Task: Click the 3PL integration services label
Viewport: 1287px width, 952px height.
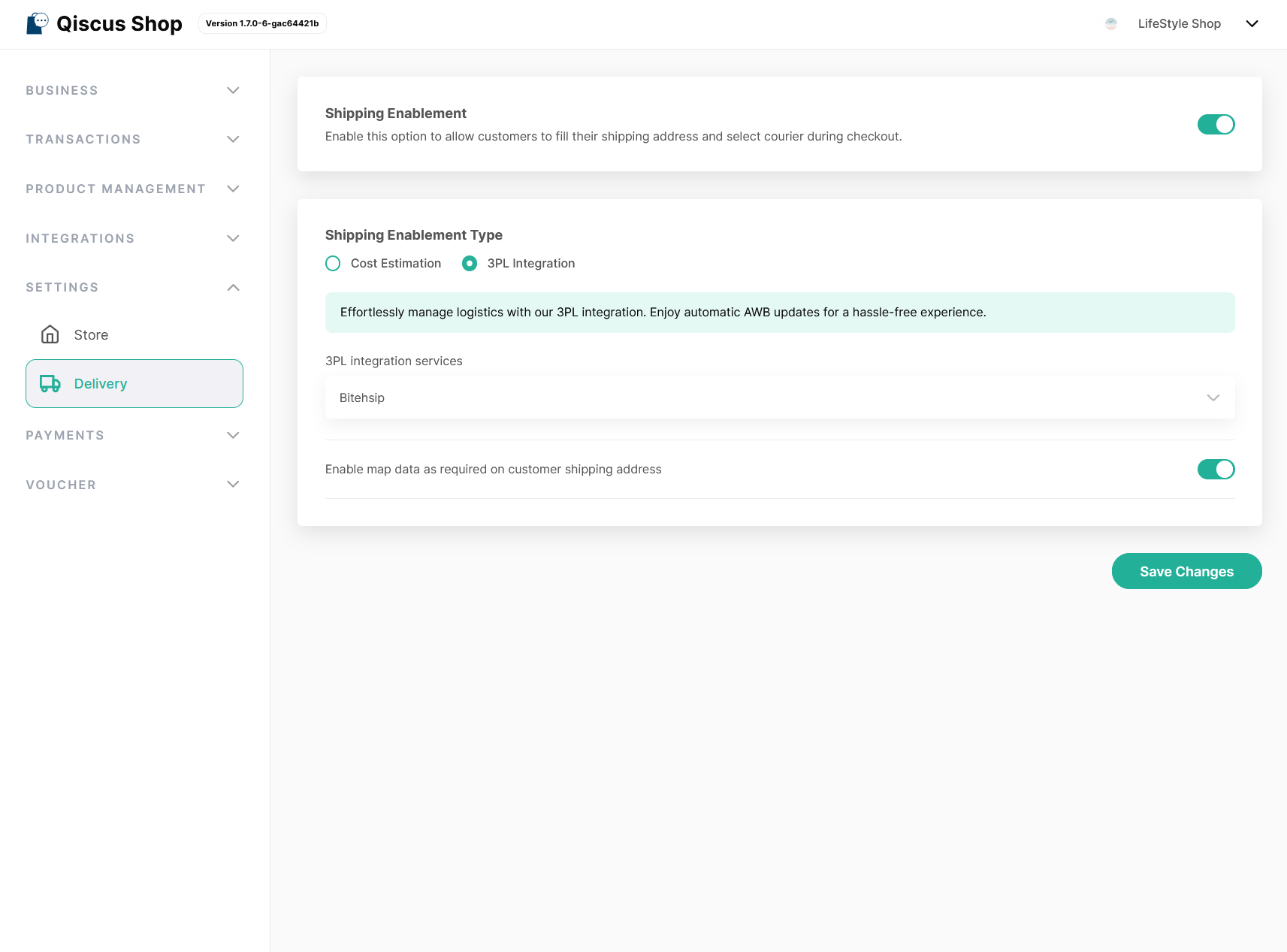Action: [x=394, y=361]
